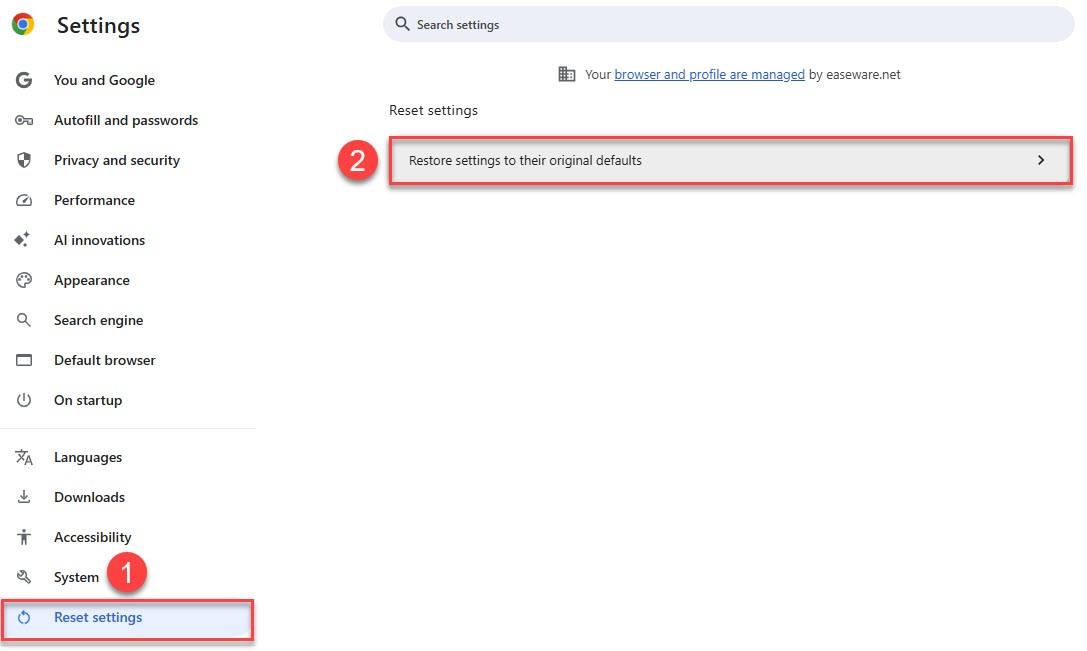
Task: Open the Languages settings section
Action: [x=88, y=457]
